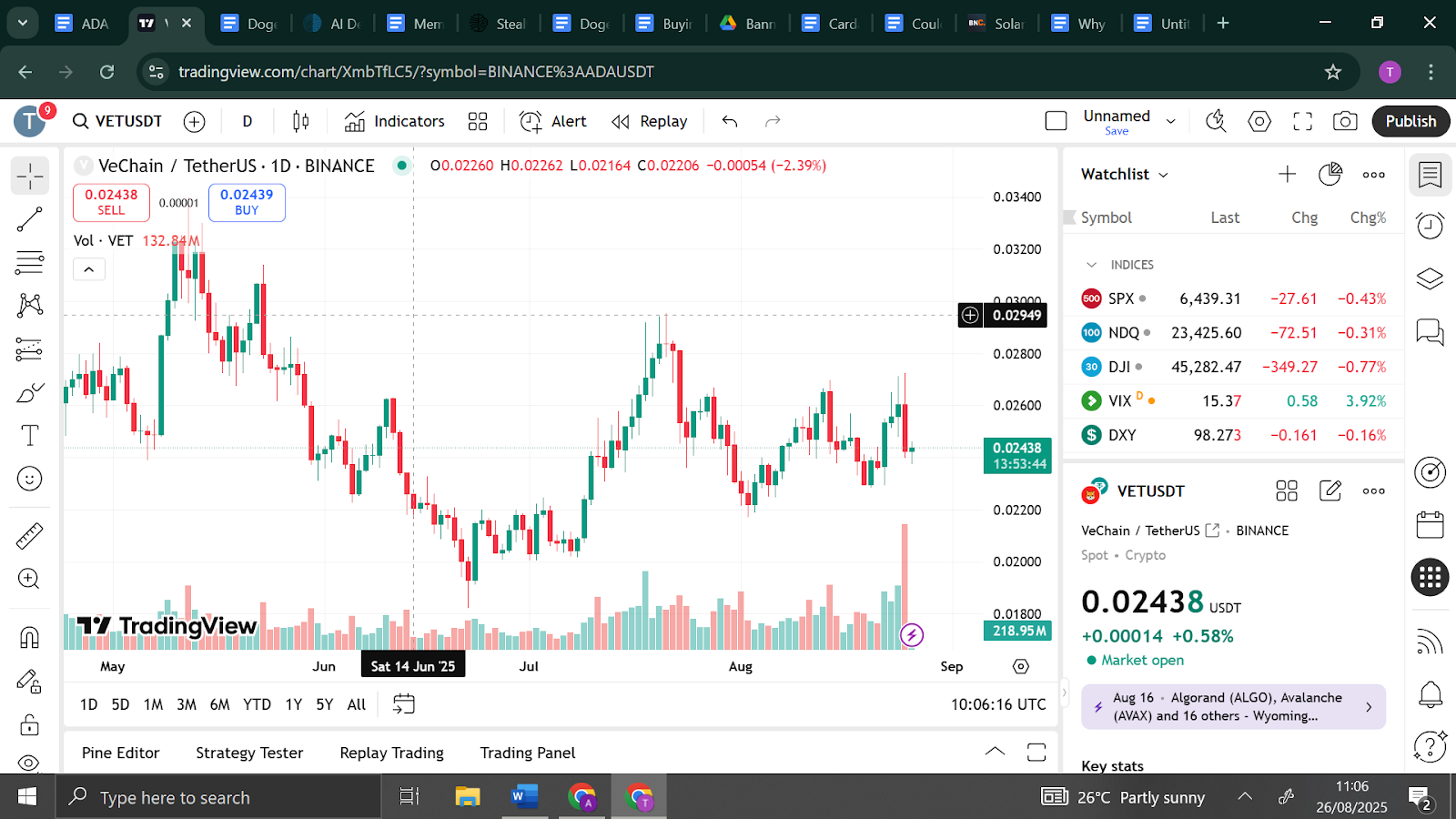This screenshot has width=1456, height=819.
Task: Open the emoji icons tool
Action: [30, 479]
